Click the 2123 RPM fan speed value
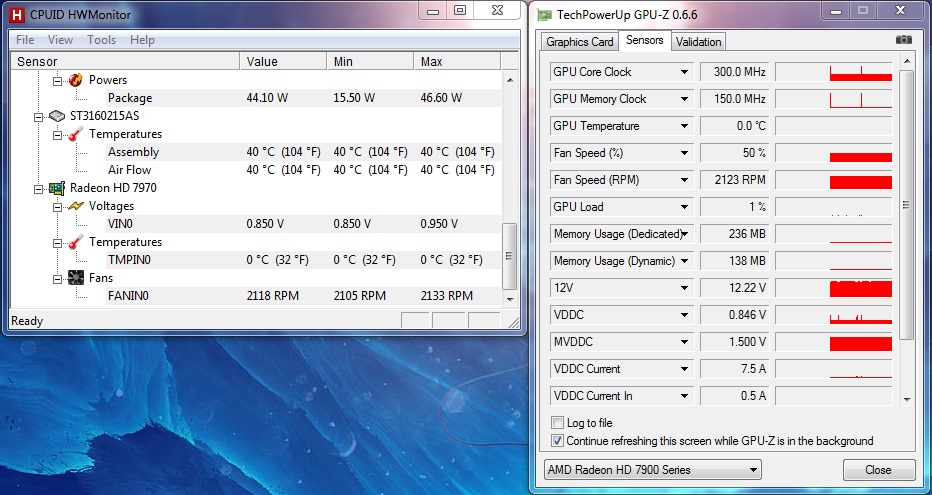Viewport: 932px width, 495px height. pos(735,180)
